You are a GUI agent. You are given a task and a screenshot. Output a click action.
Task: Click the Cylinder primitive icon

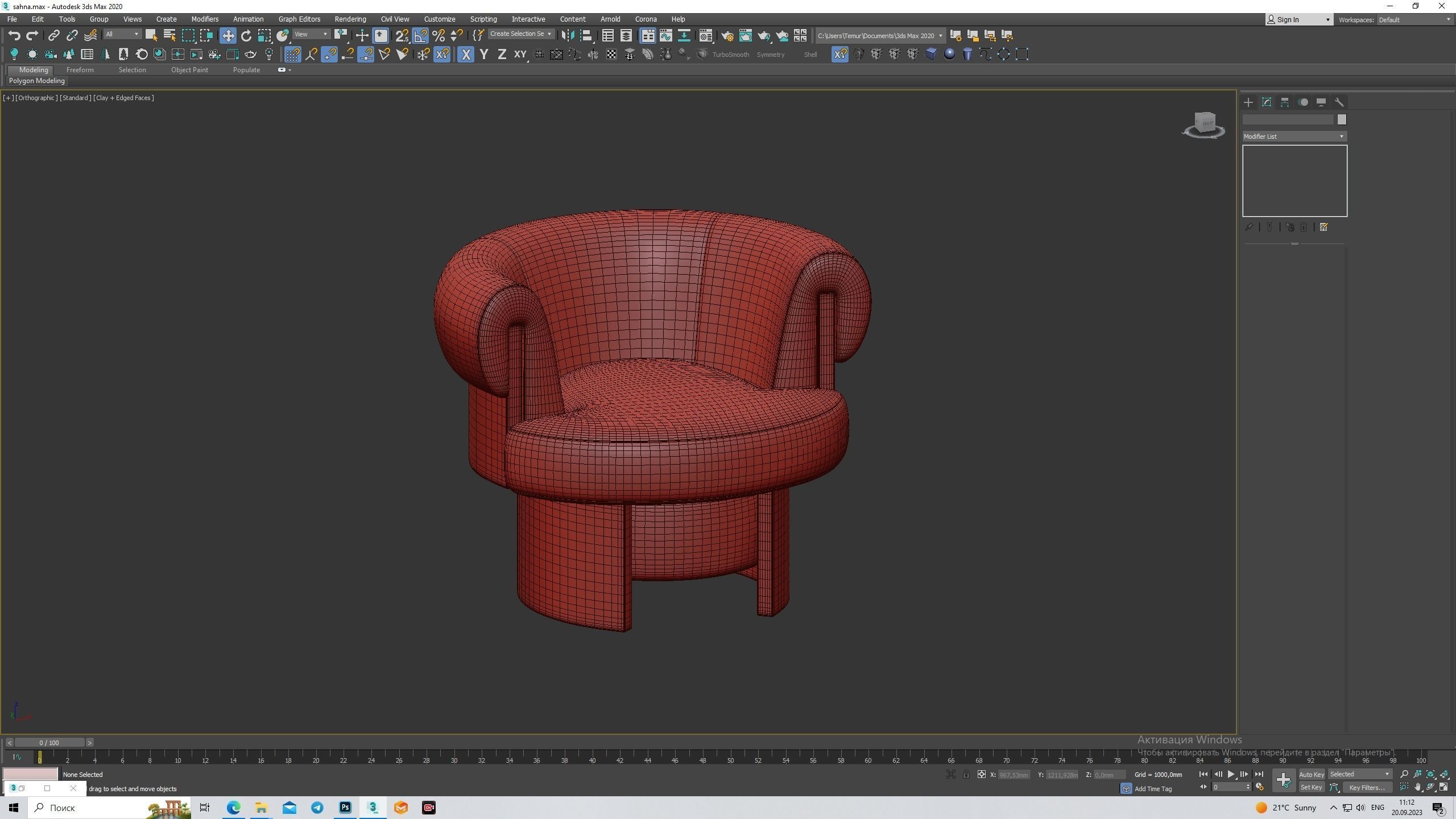(967, 55)
